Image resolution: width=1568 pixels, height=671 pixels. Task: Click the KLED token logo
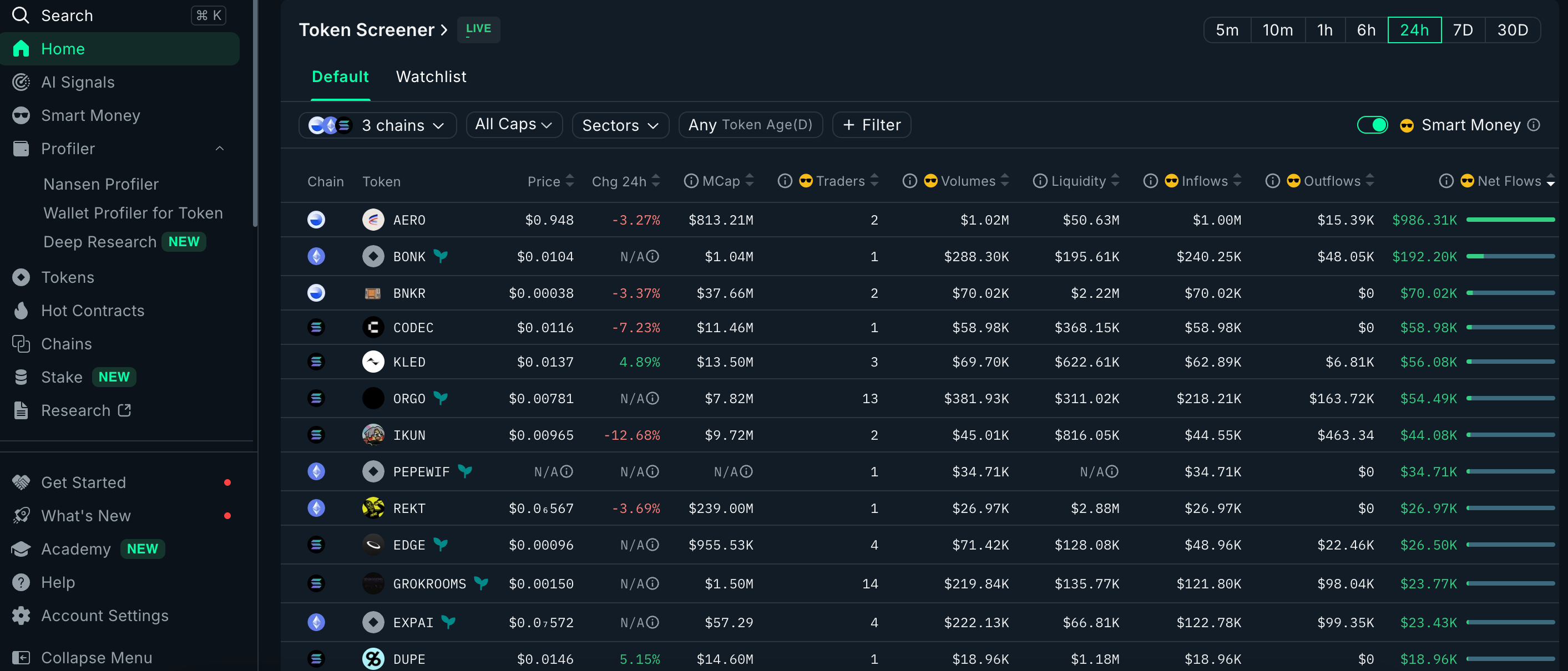[x=373, y=362]
